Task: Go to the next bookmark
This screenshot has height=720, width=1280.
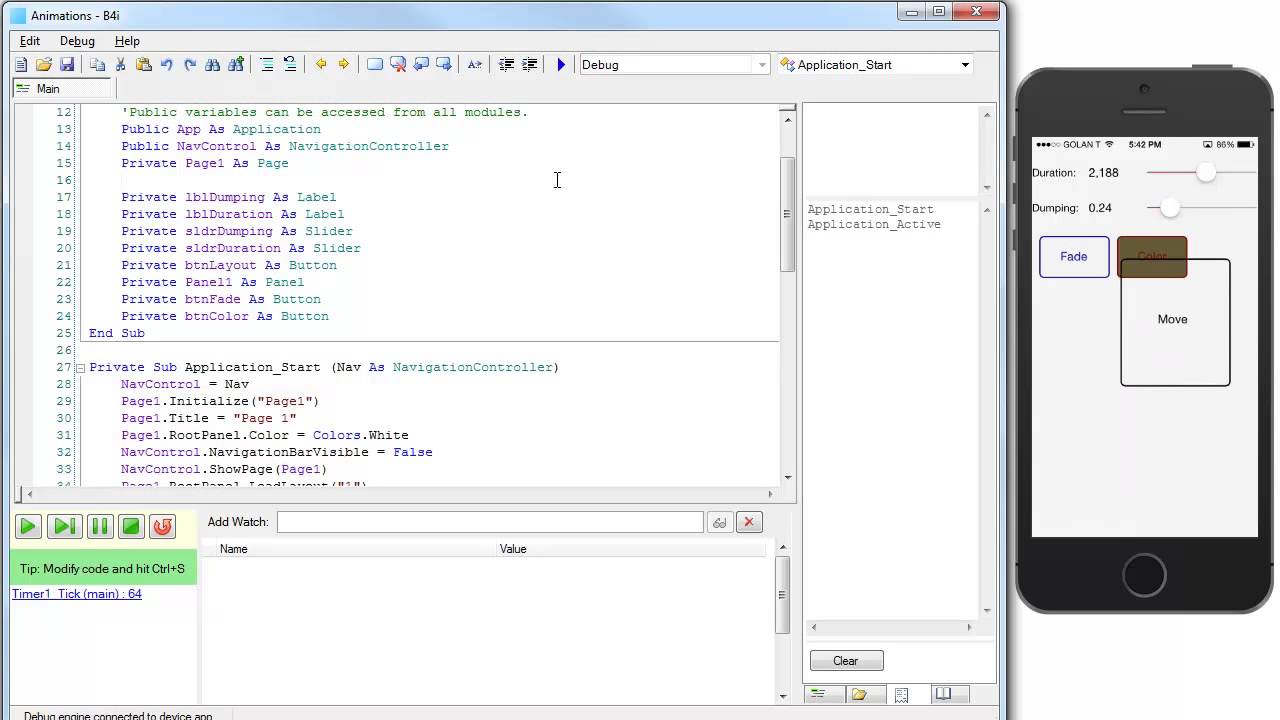Action: click(444, 64)
